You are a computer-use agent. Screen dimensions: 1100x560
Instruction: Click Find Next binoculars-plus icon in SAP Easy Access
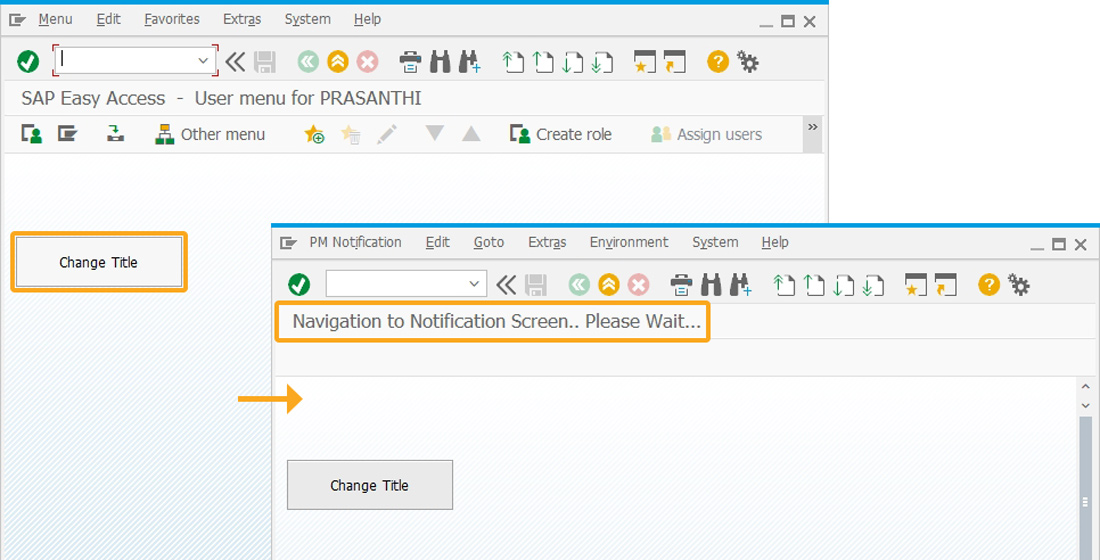(469, 62)
